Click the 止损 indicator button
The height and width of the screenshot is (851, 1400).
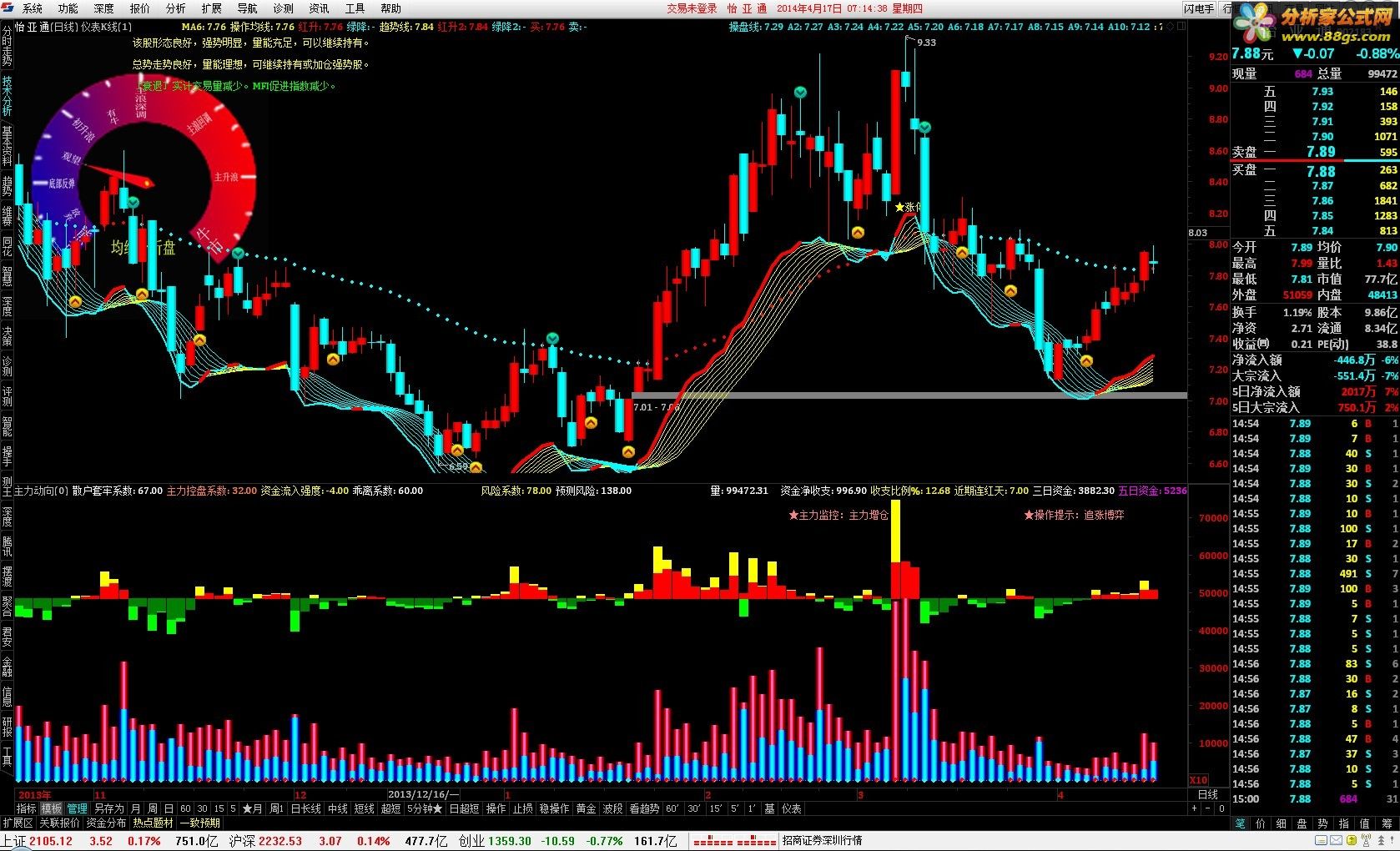click(x=522, y=808)
